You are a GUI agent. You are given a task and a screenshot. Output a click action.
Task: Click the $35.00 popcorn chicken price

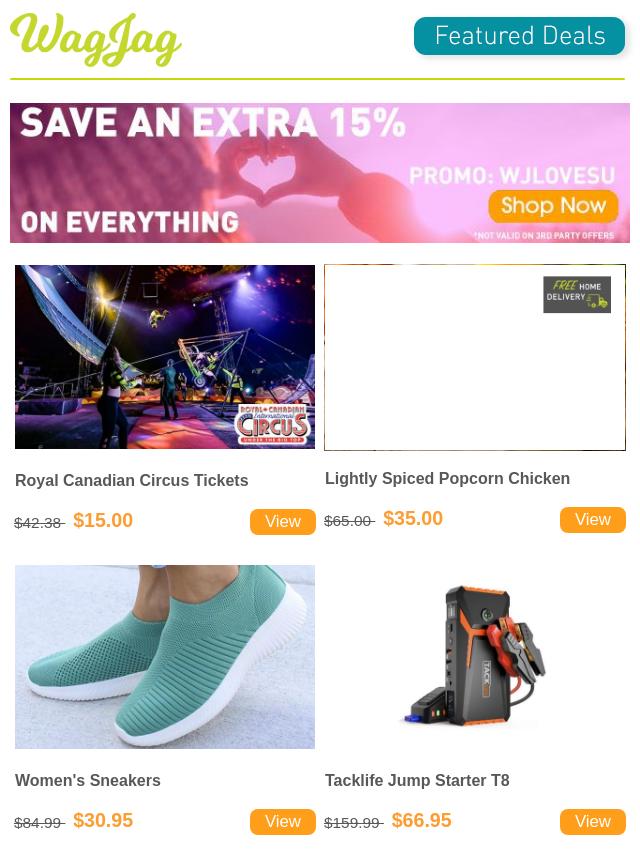[413, 518]
